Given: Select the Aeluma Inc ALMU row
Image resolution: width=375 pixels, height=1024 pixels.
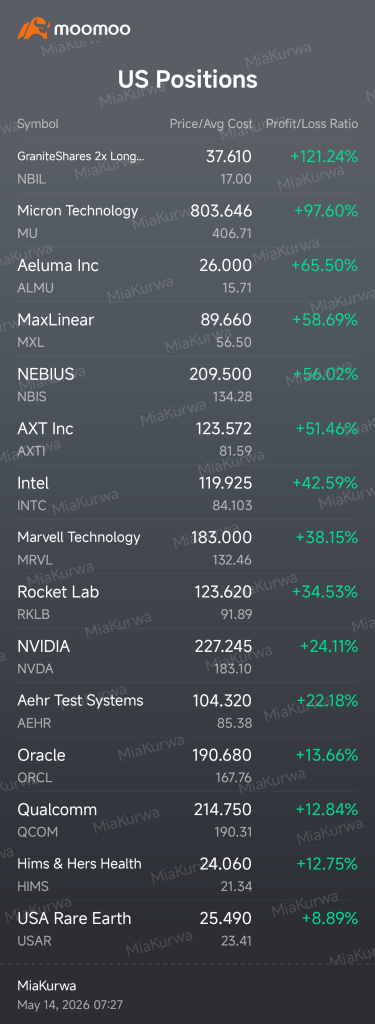Looking at the screenshot, I should pos(188,275).
